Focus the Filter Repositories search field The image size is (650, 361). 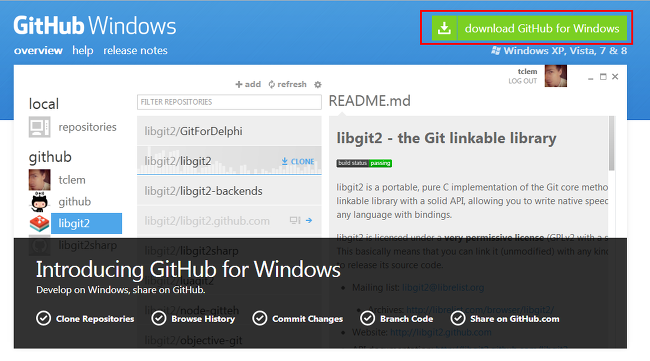pos(229,102)
